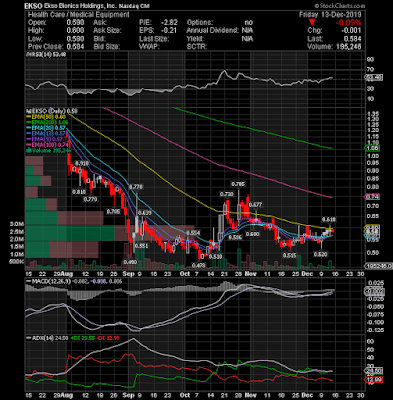Click the red down-triangle change indicator
Screen dimensions: 393x400
tap(312, 23)
